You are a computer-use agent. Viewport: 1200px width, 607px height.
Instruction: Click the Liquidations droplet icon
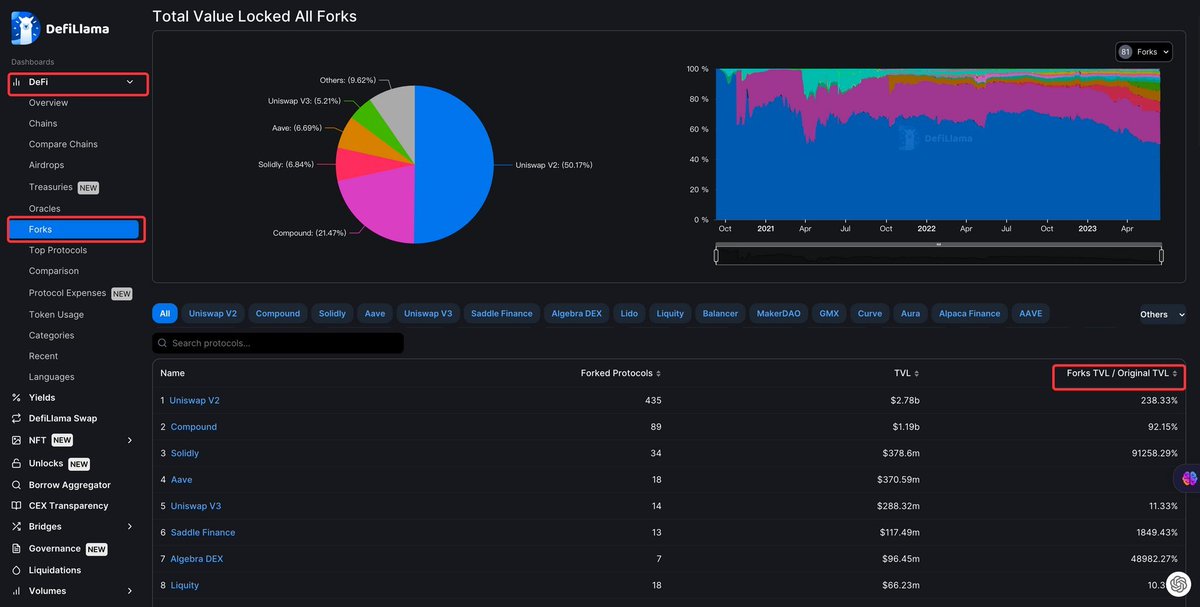pos(16,570)
